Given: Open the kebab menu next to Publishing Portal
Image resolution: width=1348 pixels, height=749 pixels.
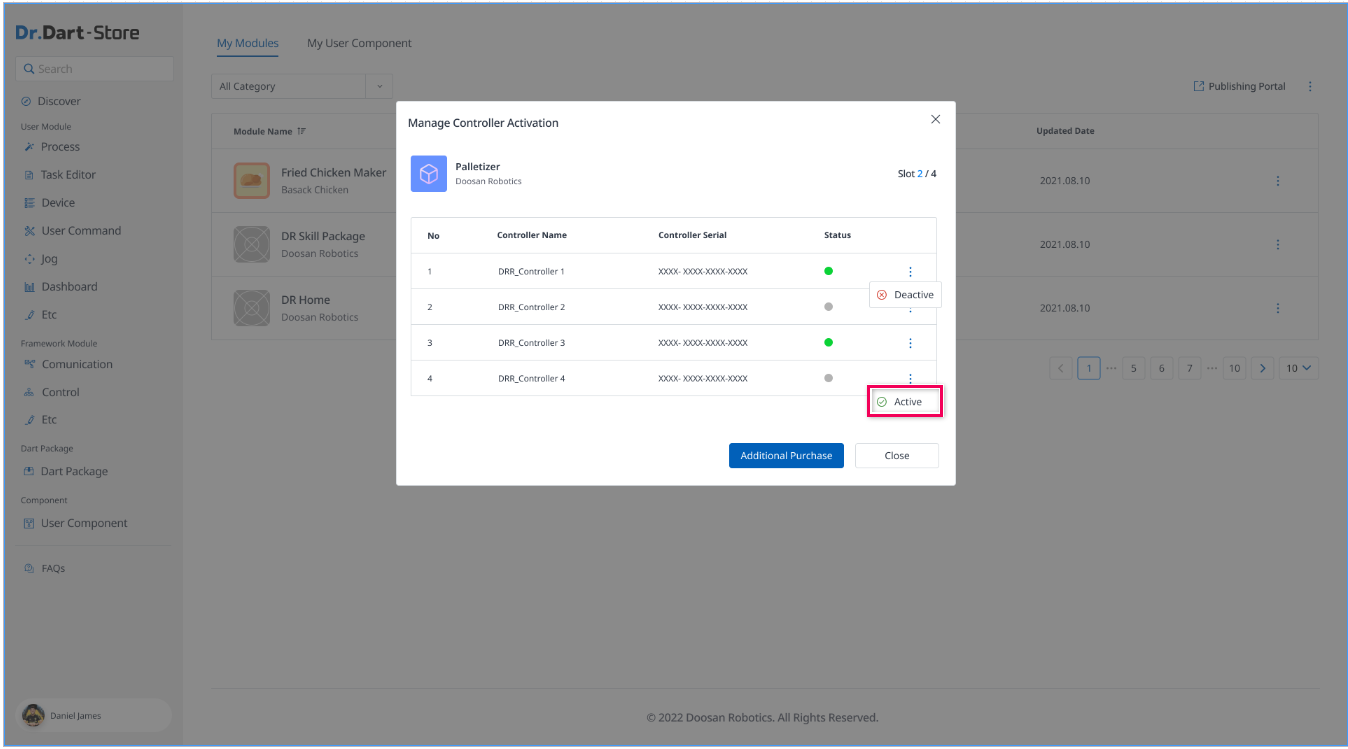Looking at the screenshot, I should (1310, 87).
